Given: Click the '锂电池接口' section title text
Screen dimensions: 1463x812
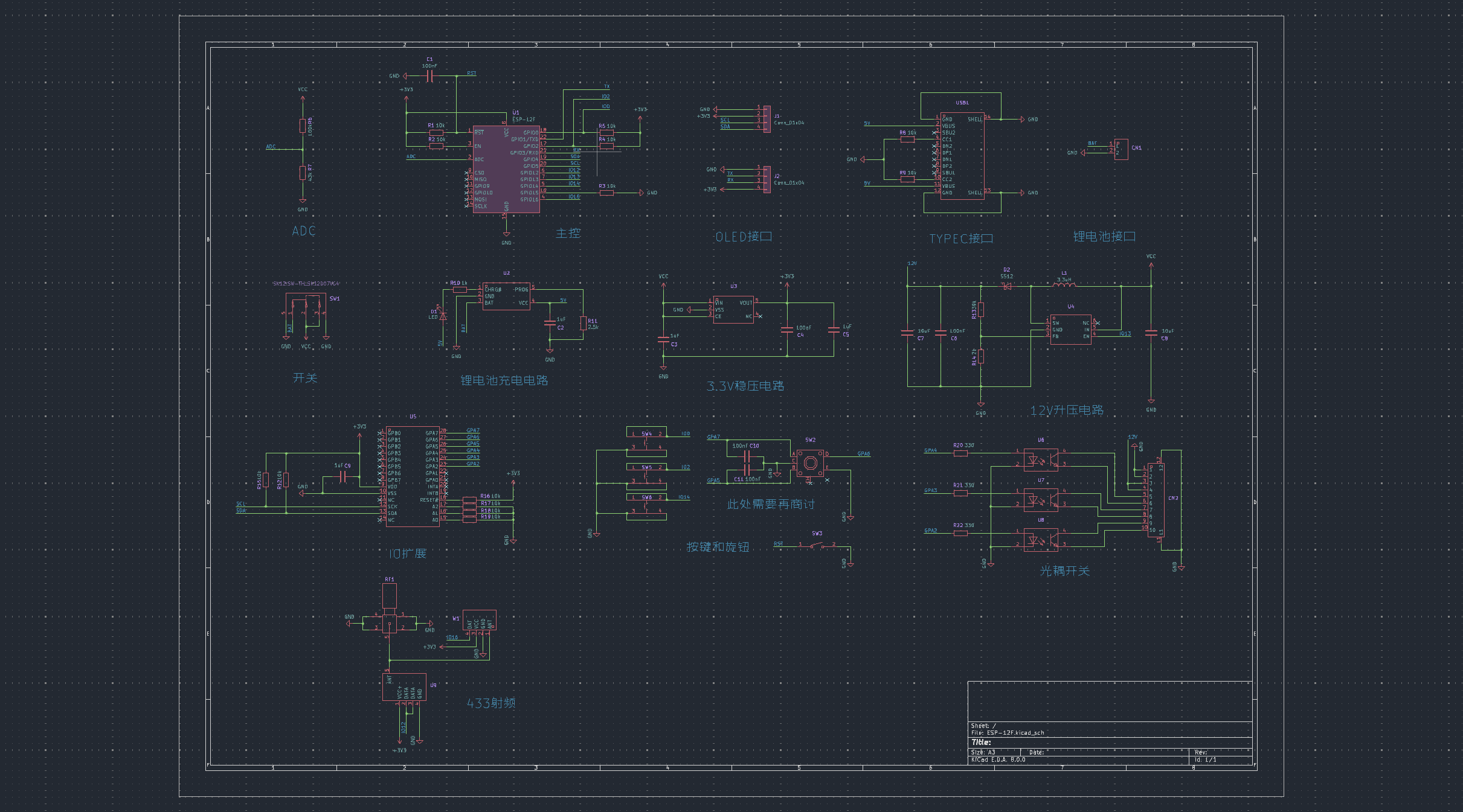Looking at the screenshot, I should (1104, 237).
